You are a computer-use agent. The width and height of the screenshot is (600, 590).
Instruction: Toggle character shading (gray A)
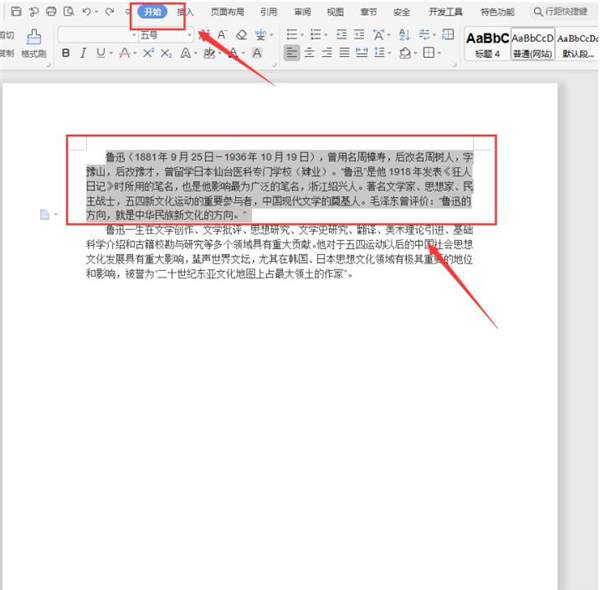coord(257,53)
